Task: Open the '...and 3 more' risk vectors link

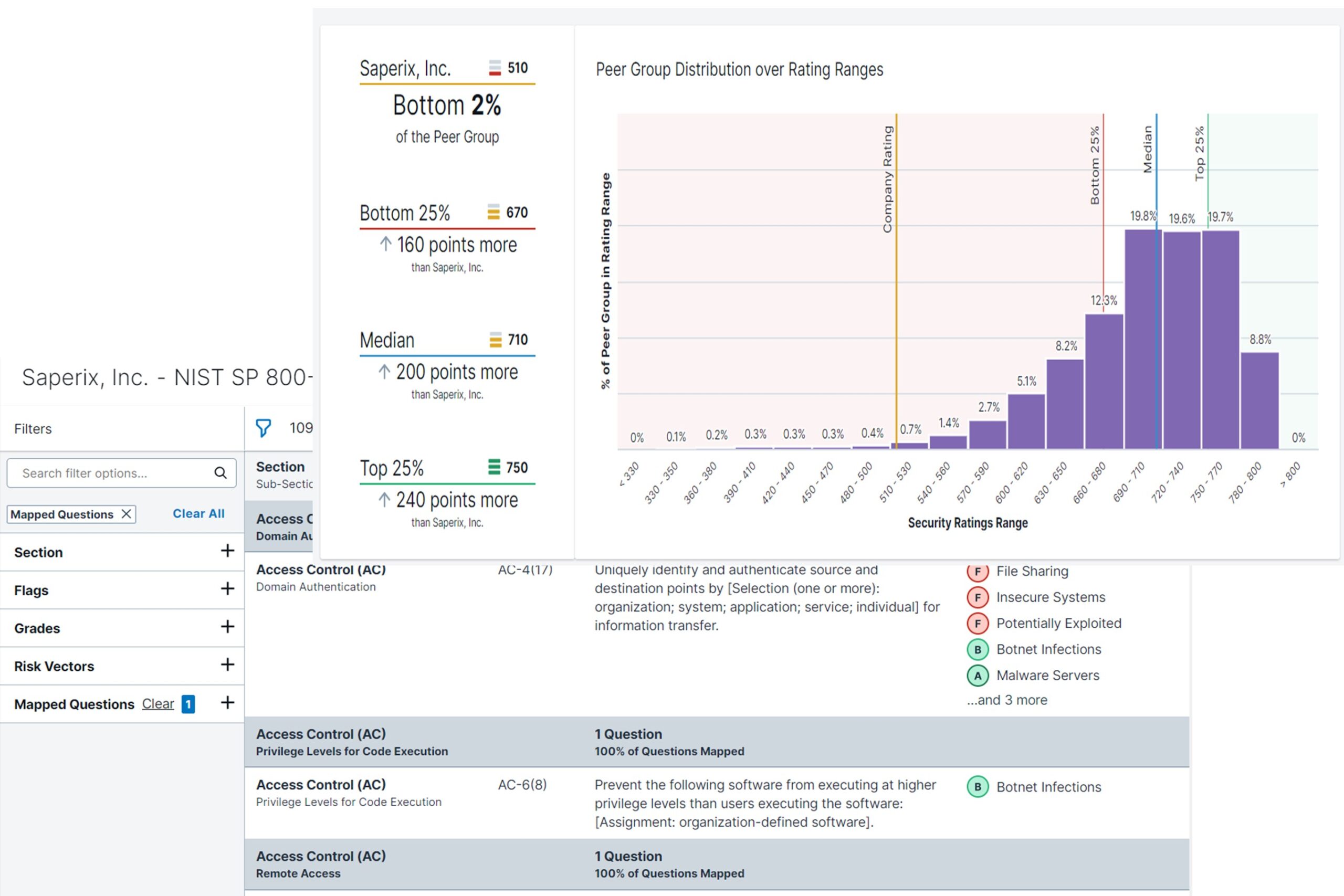Action: tap(1006, 700)
